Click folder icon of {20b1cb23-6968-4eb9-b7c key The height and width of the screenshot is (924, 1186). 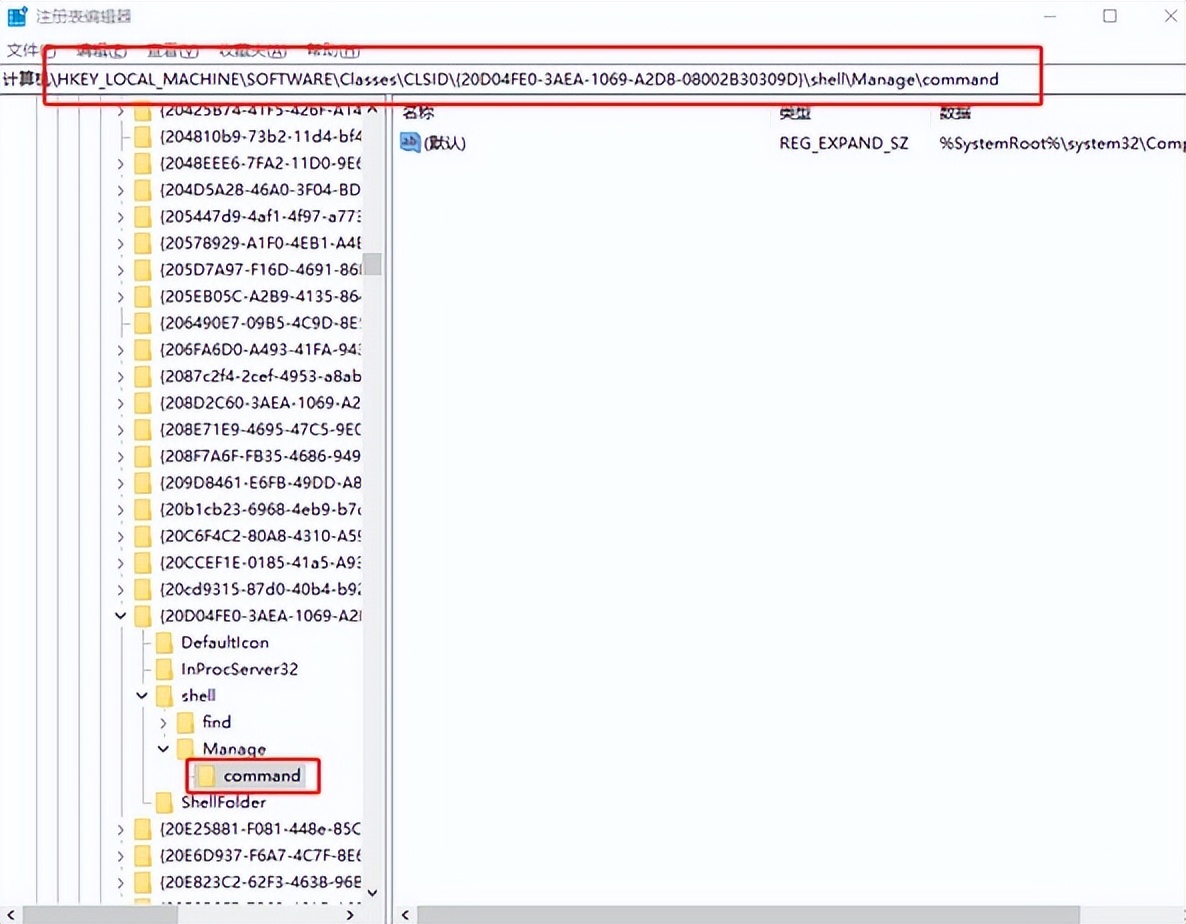(x=142, y=510)
